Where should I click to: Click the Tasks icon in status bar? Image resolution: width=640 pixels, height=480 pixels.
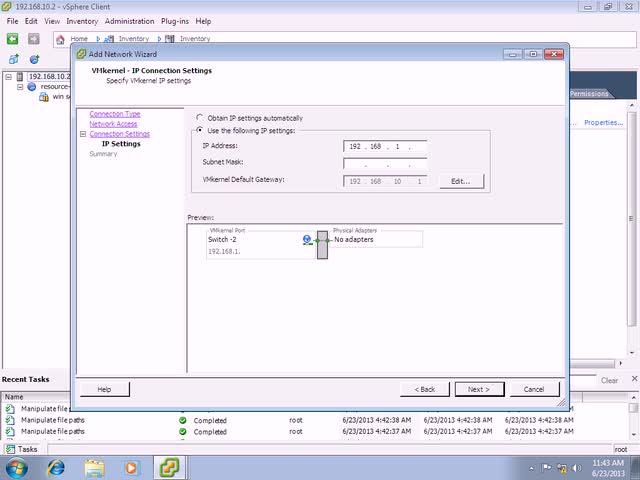click(x=10, y=449)
